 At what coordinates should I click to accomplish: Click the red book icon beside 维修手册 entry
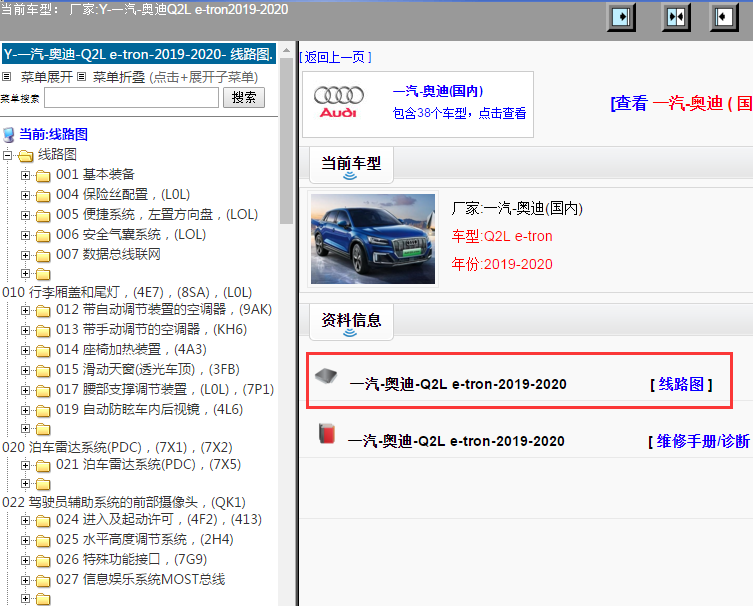pyautogui.click(x=327, y=433)
